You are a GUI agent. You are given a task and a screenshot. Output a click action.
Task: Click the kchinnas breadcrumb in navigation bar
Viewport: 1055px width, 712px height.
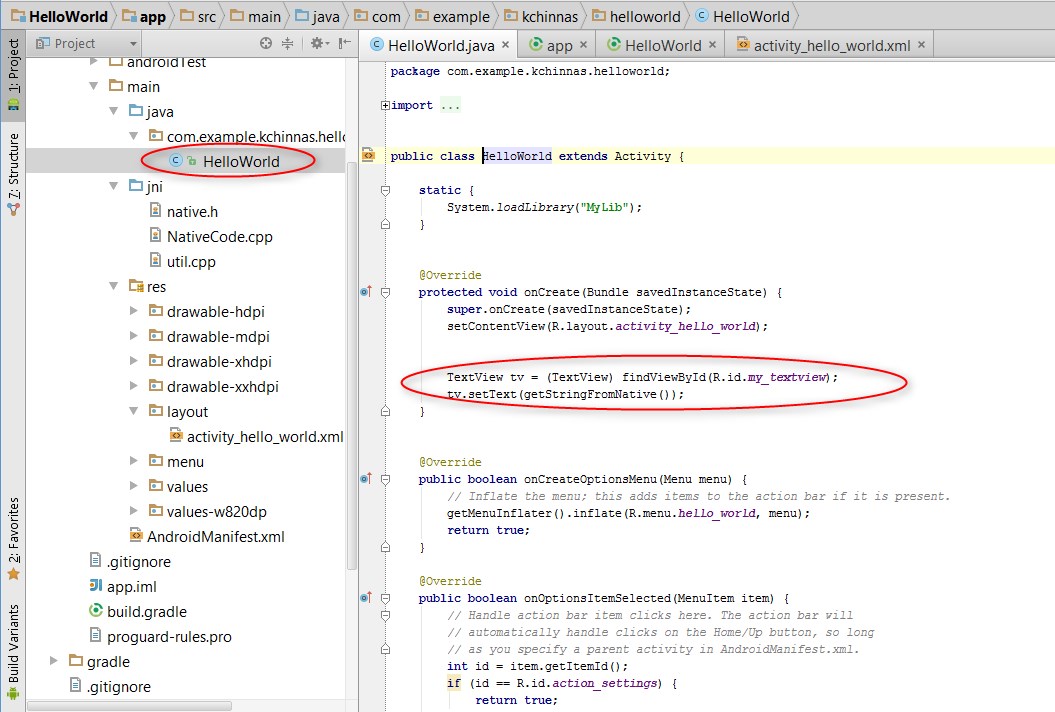541,16
